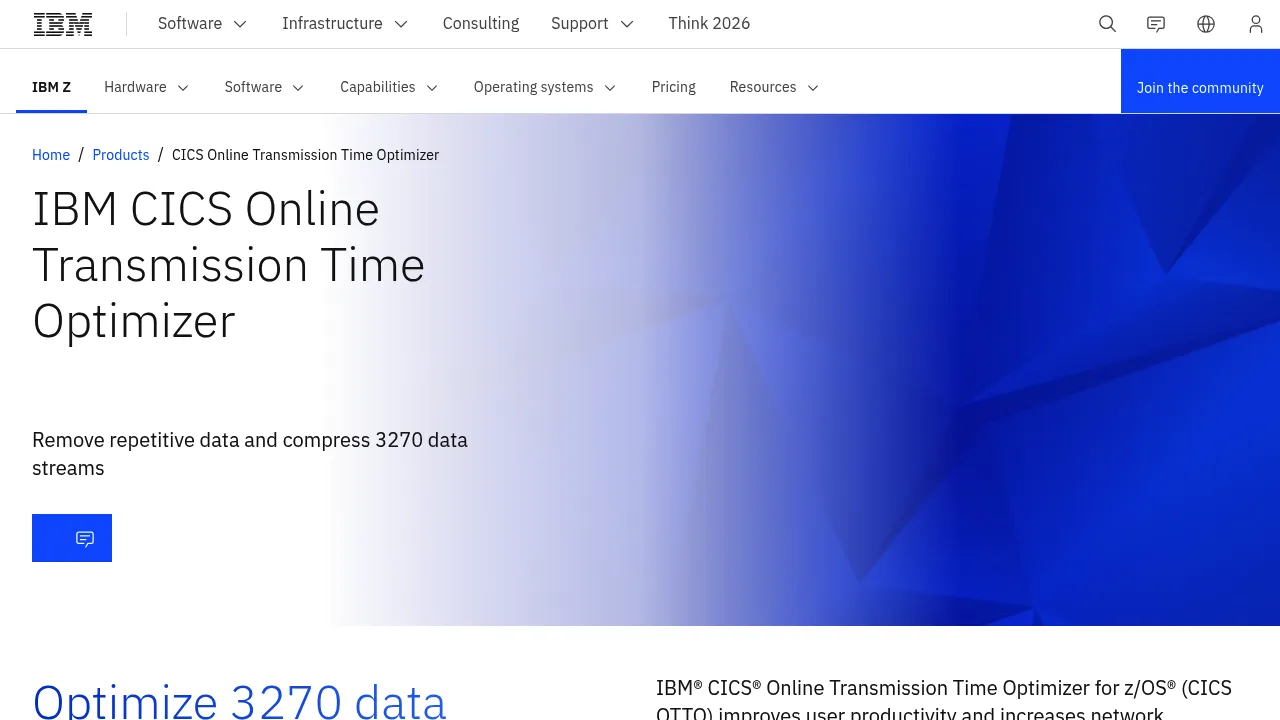Expand the Hardware submenu
Viewport: 1280px width, 720px height.
point(146,87)
